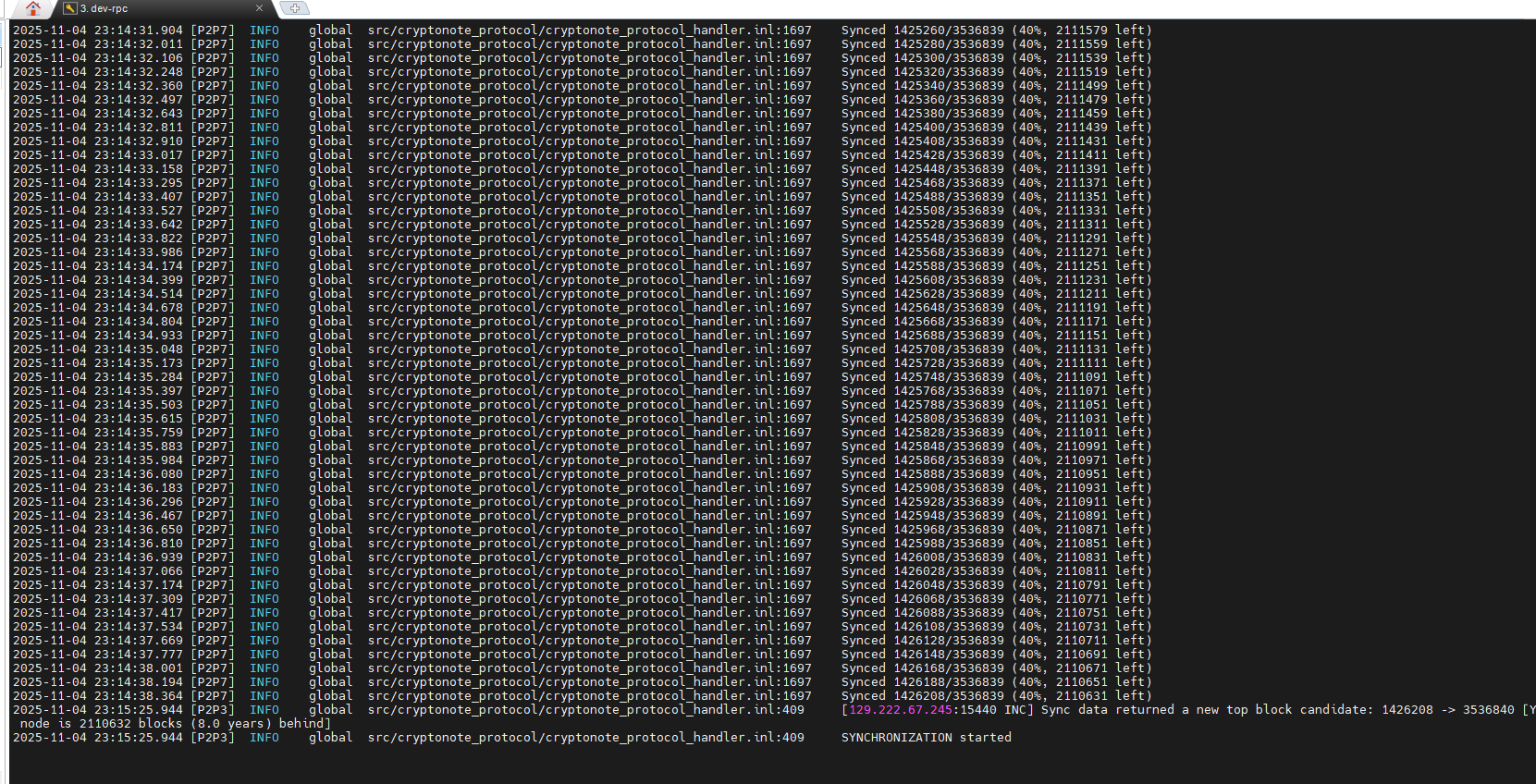Click the '2110711 left)' value

click(x=1104, y=641)
